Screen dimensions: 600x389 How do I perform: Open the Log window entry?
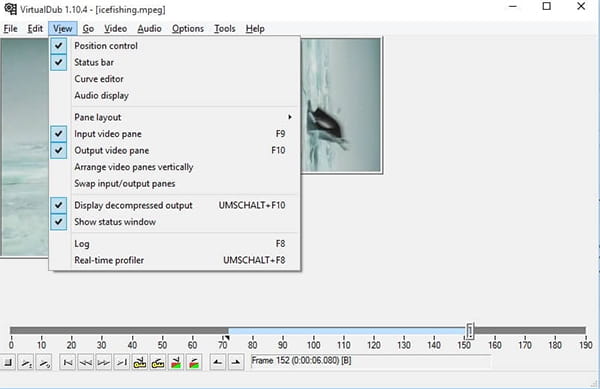click(x=175, y=244)
